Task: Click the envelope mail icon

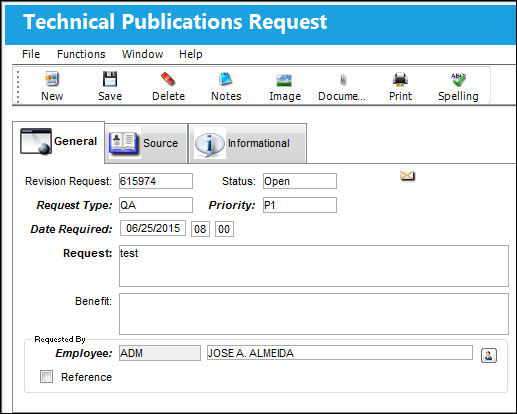Action: [x=407, y=175]
